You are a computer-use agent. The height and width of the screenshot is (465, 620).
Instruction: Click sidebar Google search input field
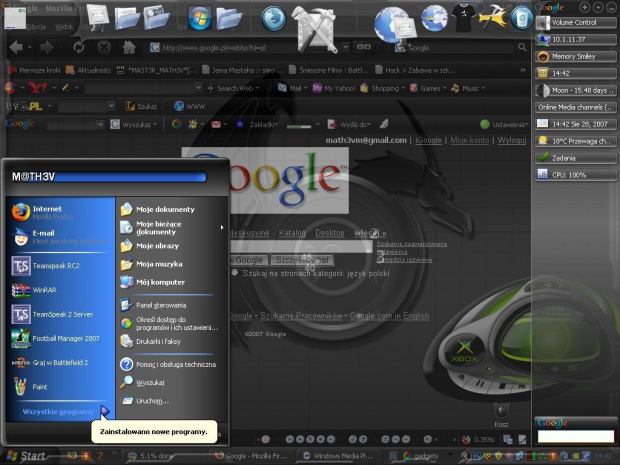coord(575,436)
